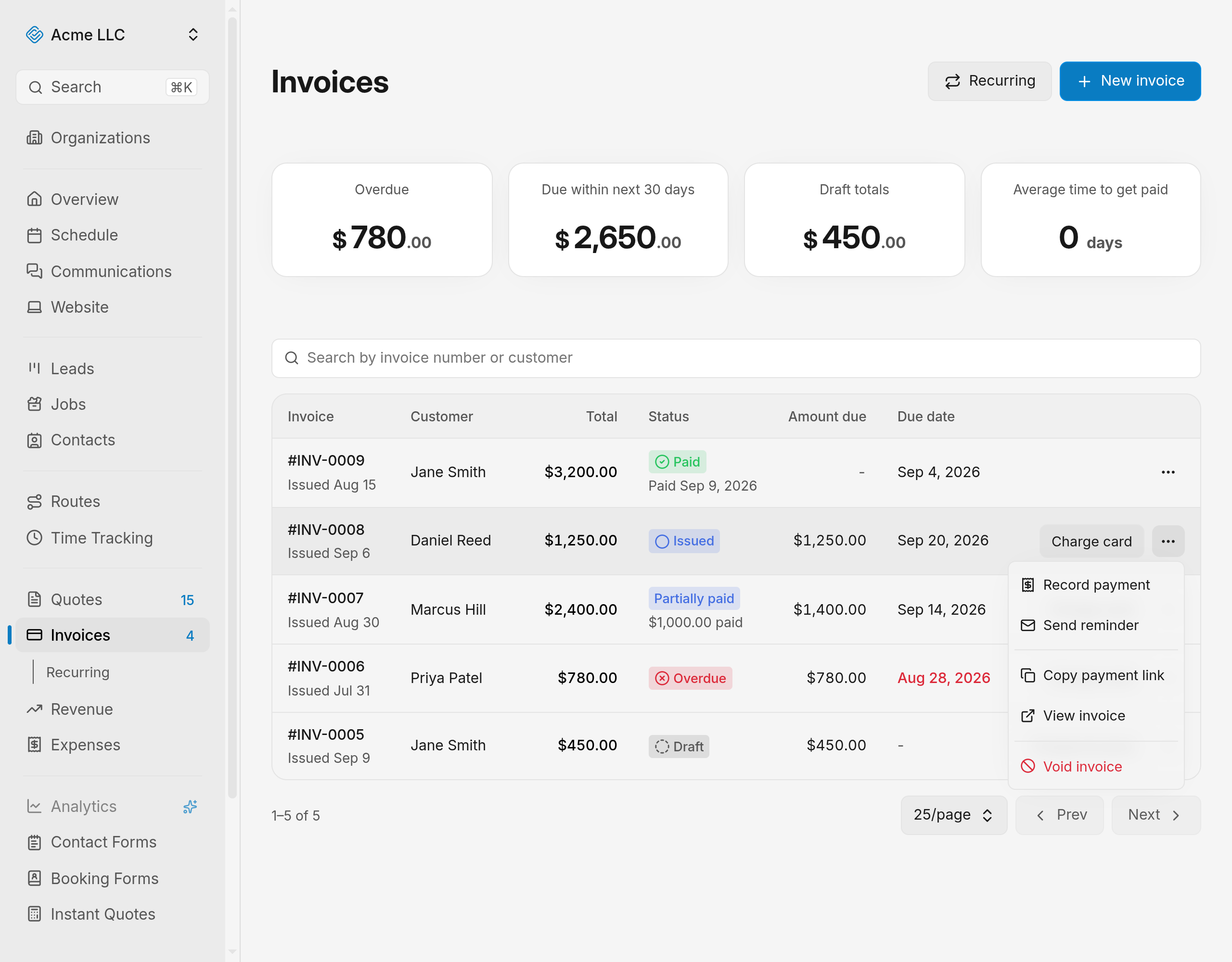This screenshot has width=1232, height=962.
Task: Close the three-dots menu for #INV-0008
Action: point(1168,541)
